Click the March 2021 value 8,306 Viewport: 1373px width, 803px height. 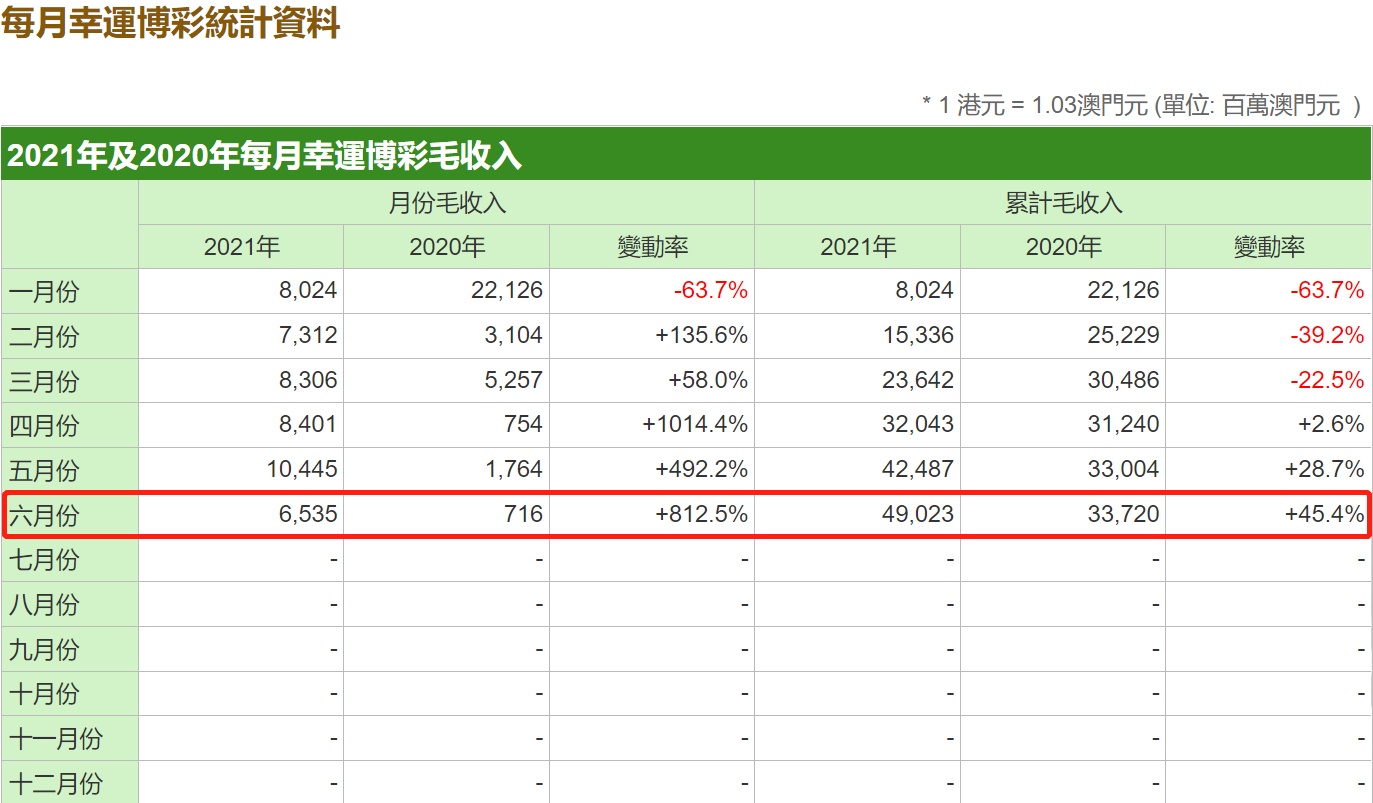pos(308,380)
